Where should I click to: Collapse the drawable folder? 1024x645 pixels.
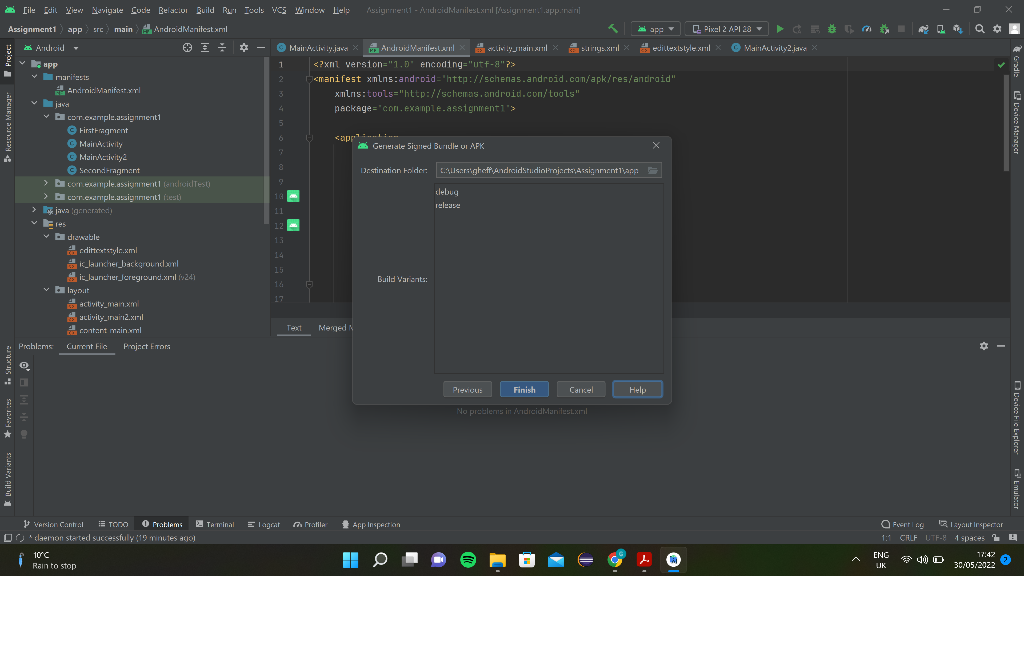point(46,236)
